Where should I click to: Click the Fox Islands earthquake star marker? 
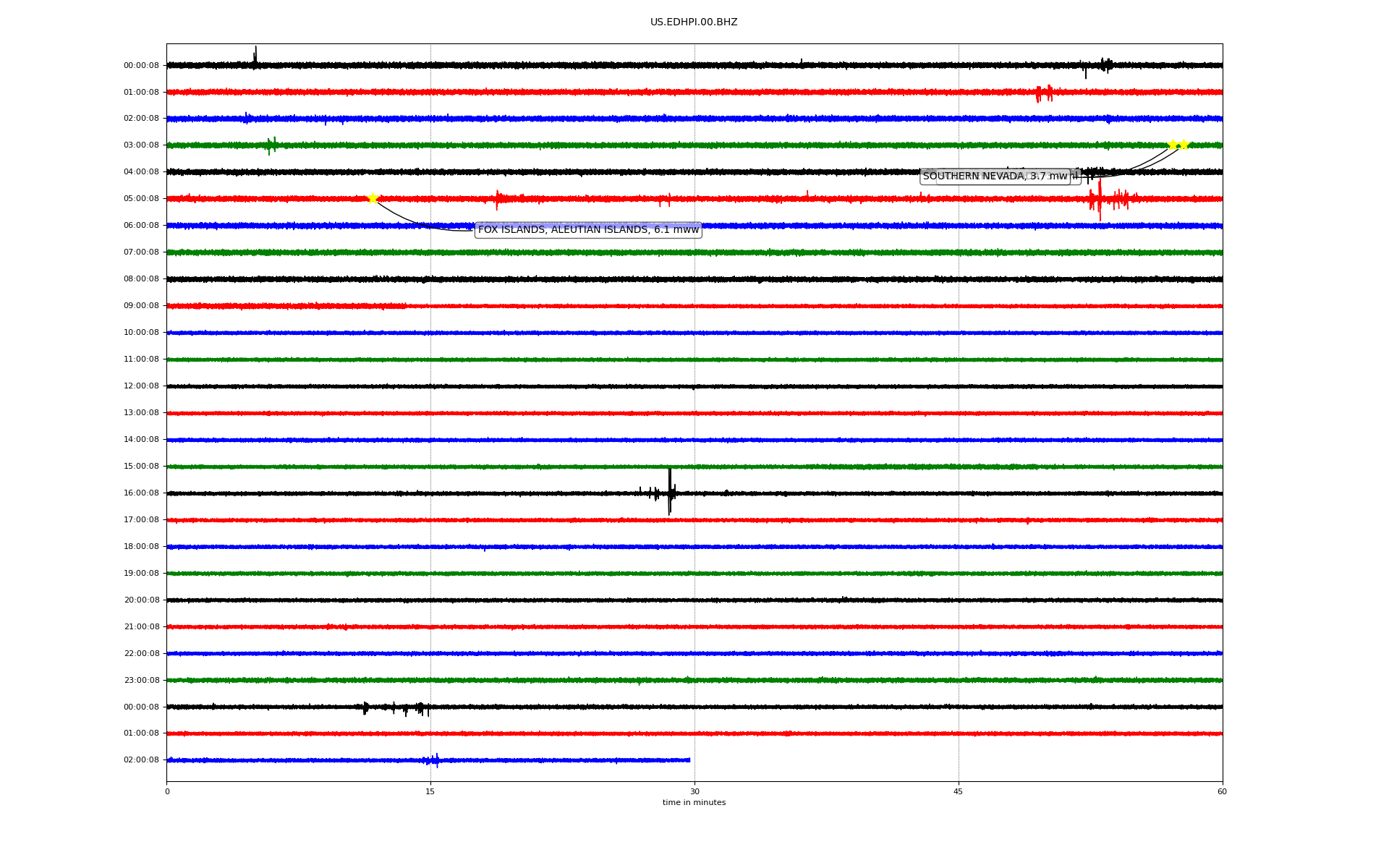click(373, 198)
